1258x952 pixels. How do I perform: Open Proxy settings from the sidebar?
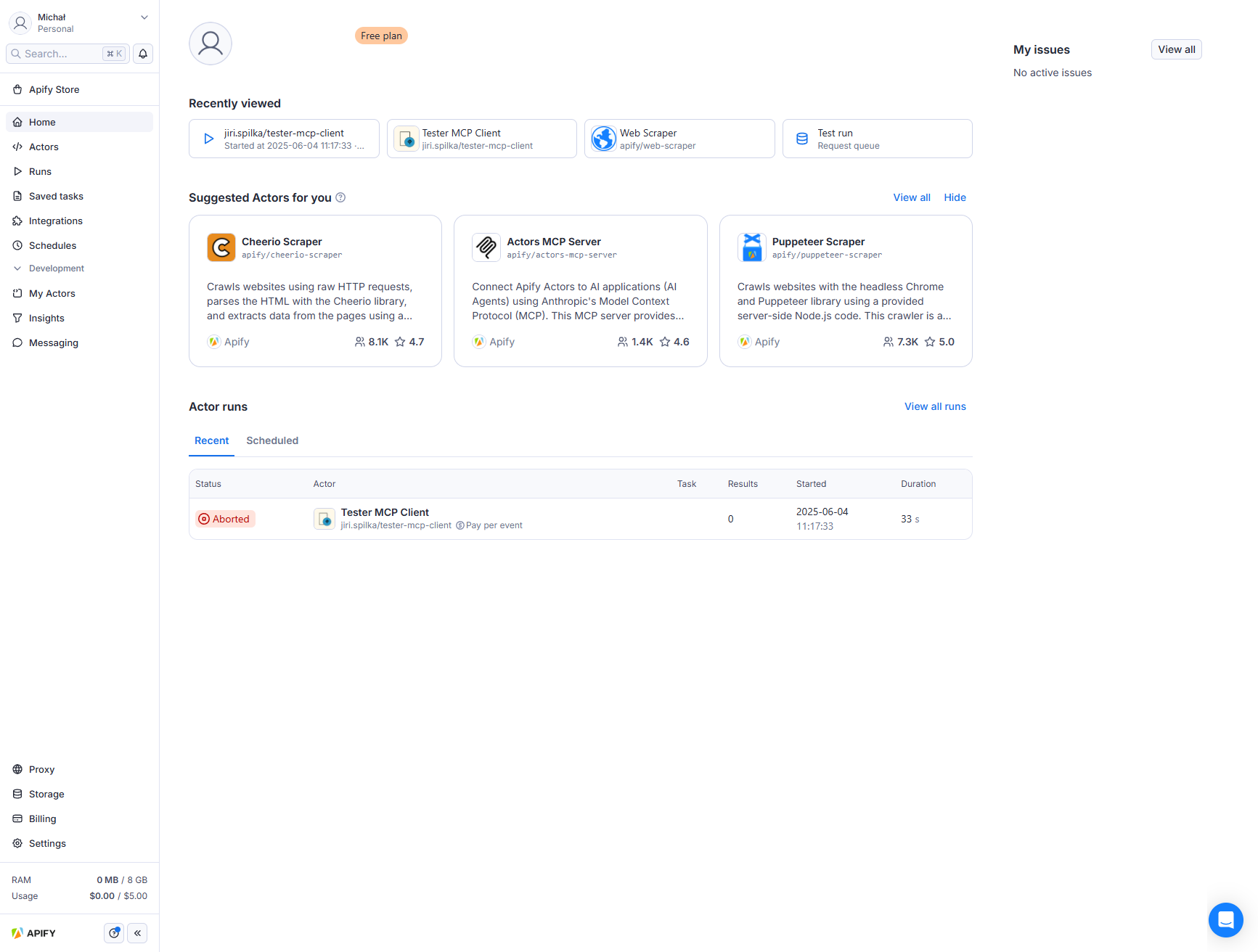41,769
